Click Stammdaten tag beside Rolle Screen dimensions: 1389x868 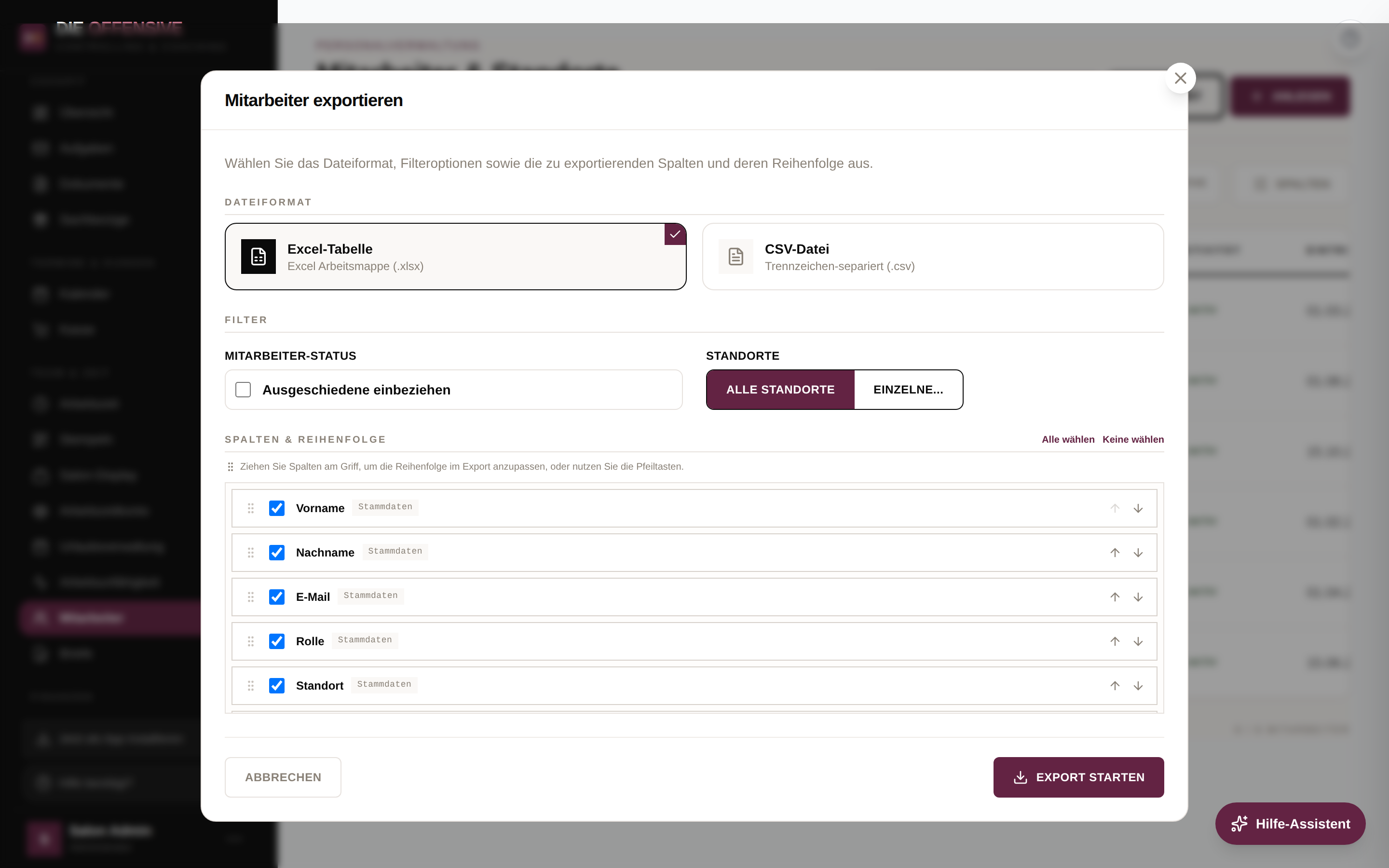point(365,640)
